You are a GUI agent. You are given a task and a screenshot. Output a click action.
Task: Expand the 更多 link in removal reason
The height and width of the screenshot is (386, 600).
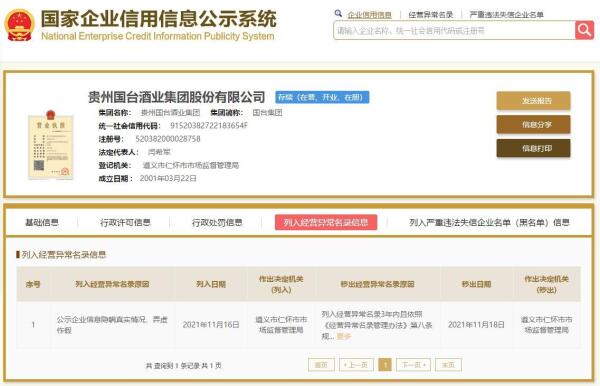343,336
